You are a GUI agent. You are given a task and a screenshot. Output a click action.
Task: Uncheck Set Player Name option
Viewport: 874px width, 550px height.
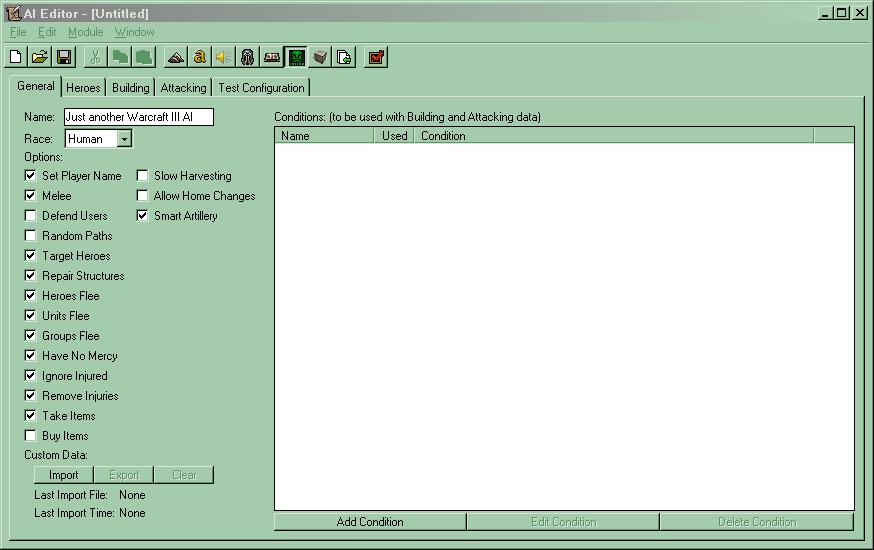point(31,176)
